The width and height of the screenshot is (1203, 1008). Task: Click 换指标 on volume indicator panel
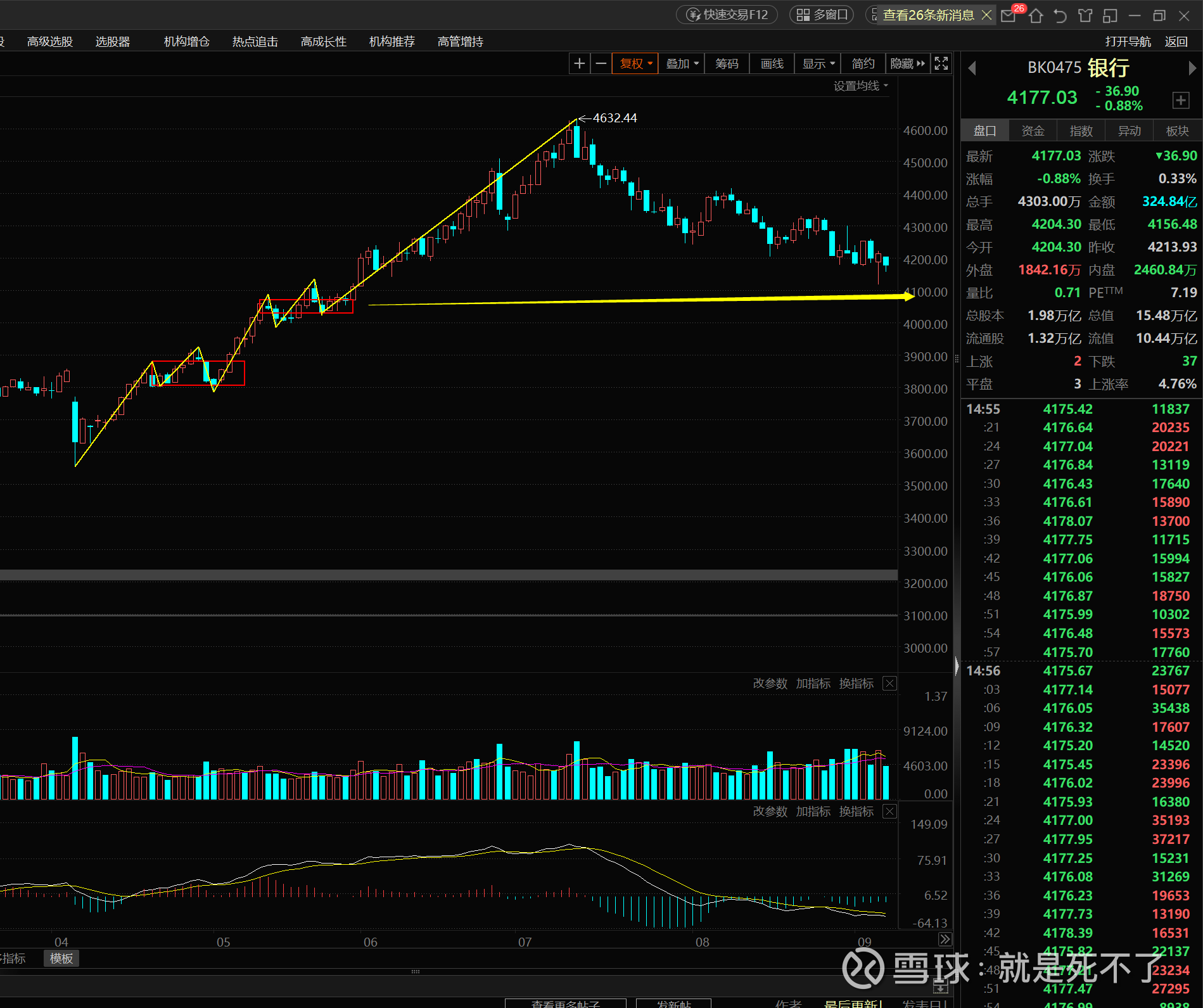coord(856,684)
